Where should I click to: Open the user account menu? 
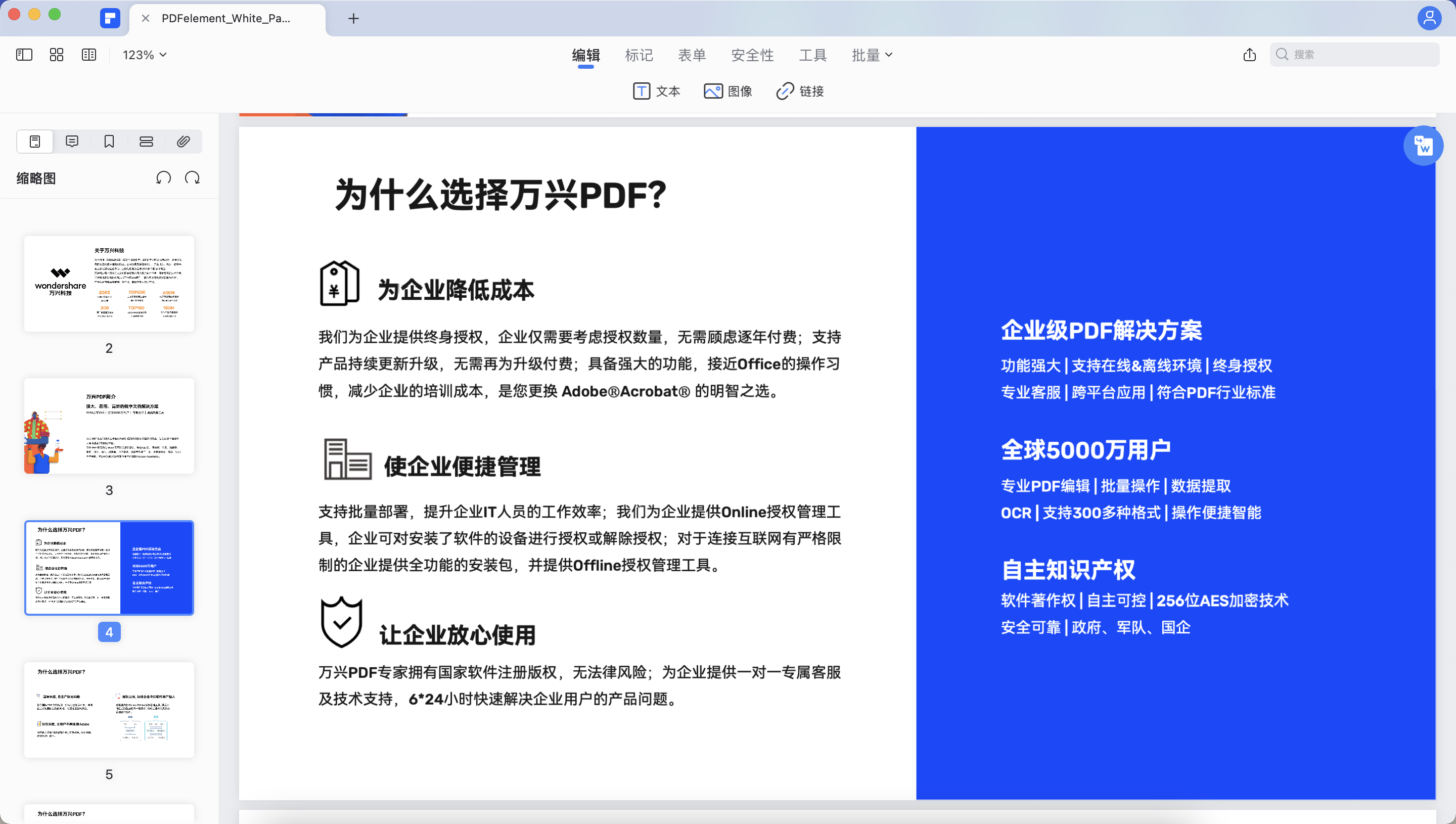pyautogui.click(x=1430, y=18)
